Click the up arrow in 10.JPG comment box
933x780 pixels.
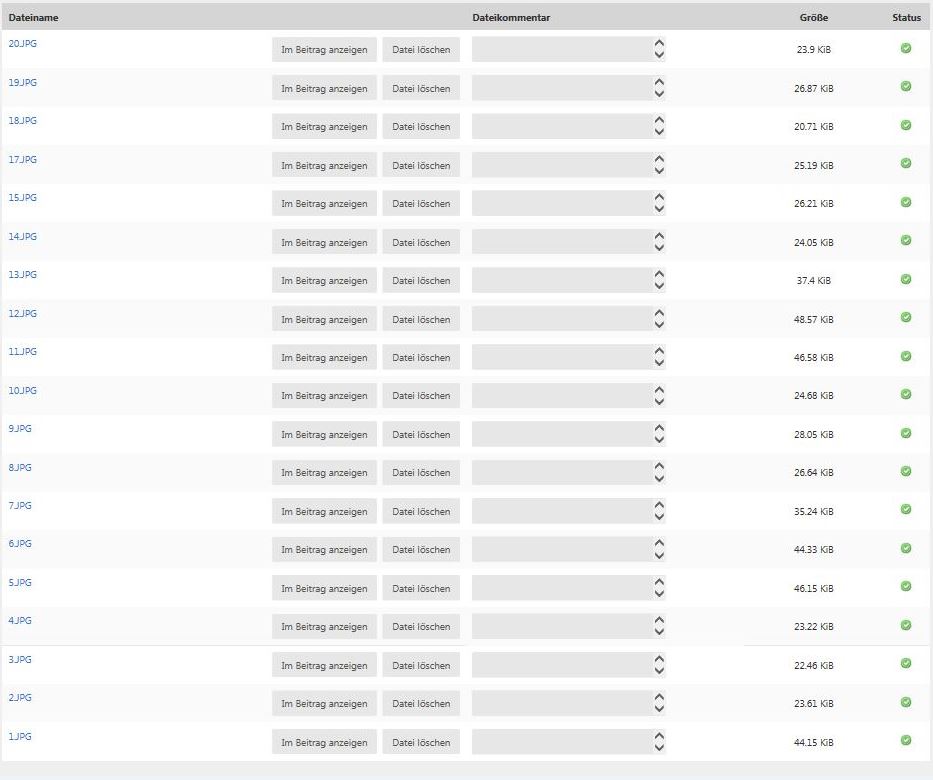click(658, 390)
